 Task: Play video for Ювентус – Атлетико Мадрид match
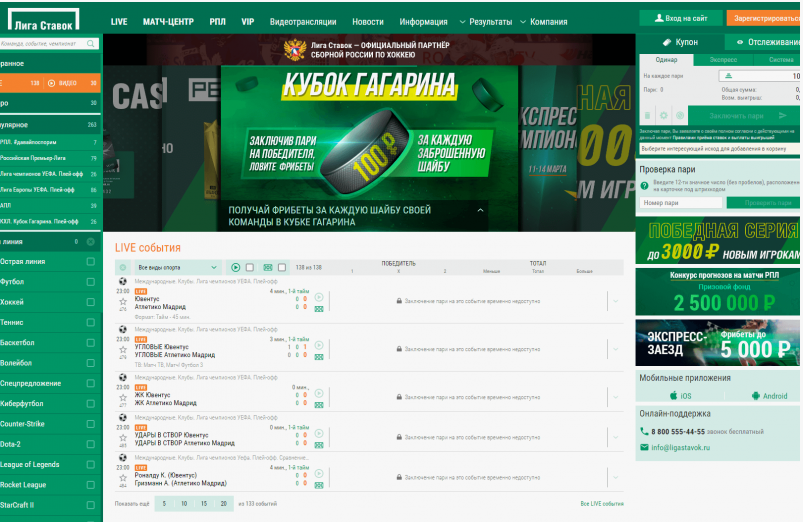pyautogui.click(x=319, y=297)
